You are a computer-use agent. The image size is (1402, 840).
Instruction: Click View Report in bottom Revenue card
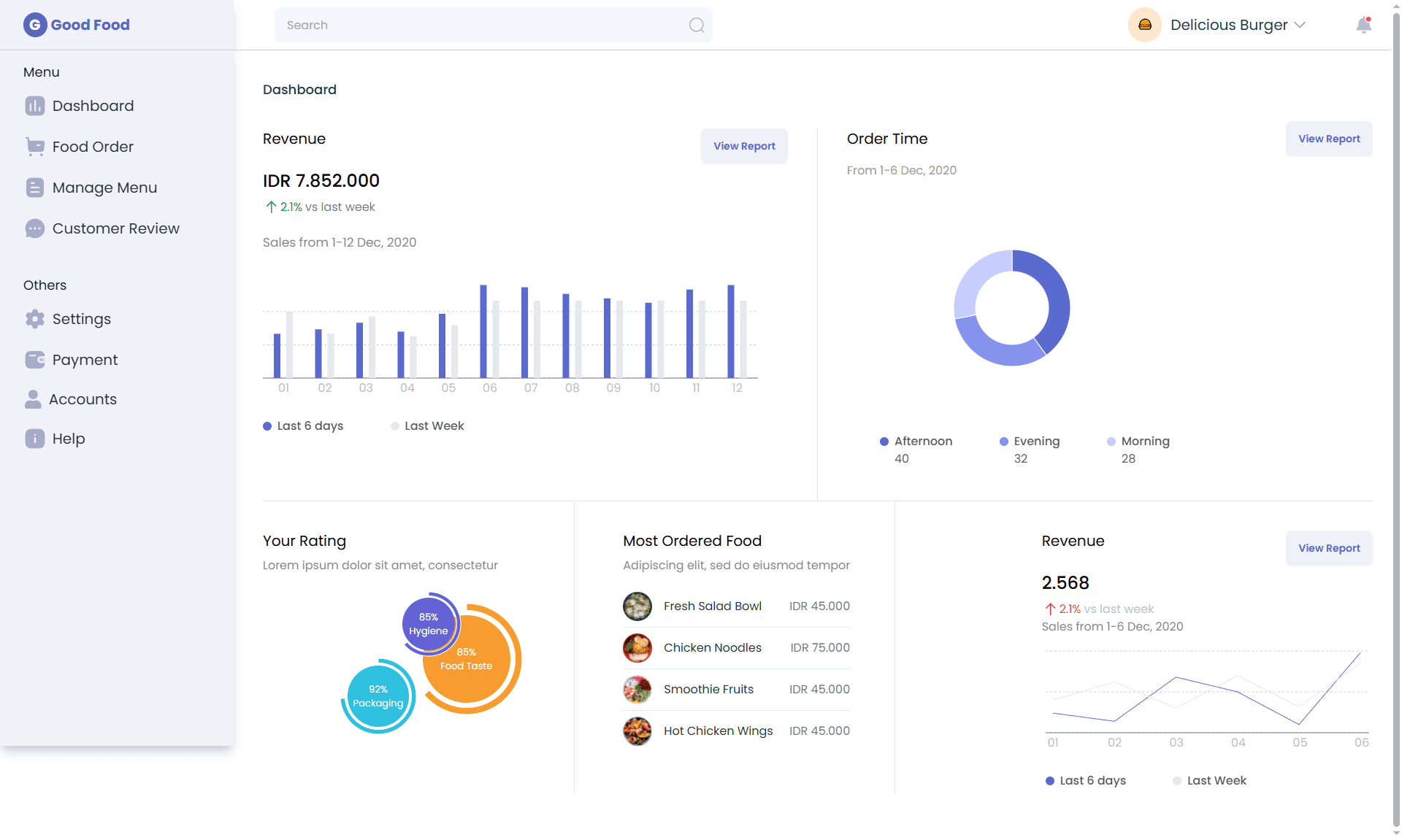tap(1329, 548)
